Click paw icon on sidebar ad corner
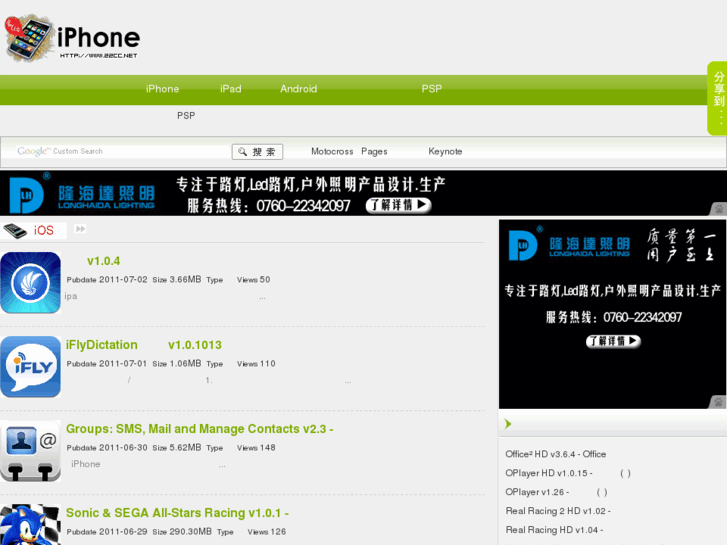The image size is (727, 545). coord(718,402)
